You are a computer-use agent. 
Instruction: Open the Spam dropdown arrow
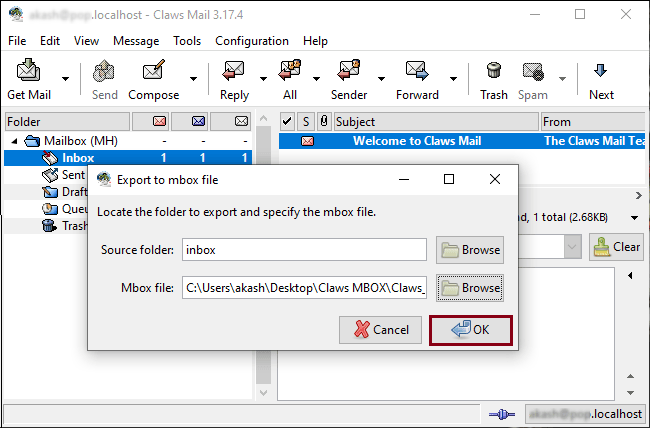coord(562,79)
